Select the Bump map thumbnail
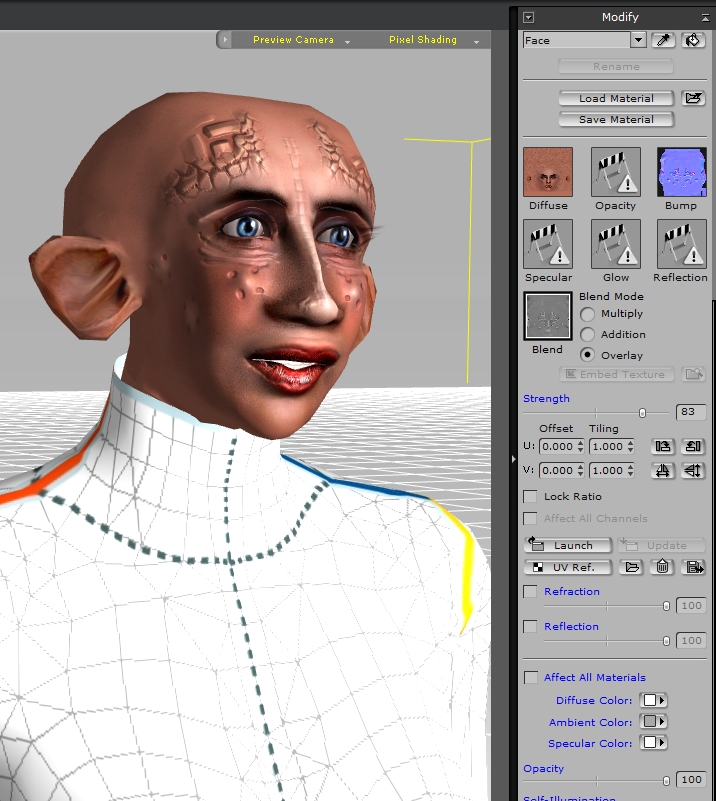 coord(682,172)
